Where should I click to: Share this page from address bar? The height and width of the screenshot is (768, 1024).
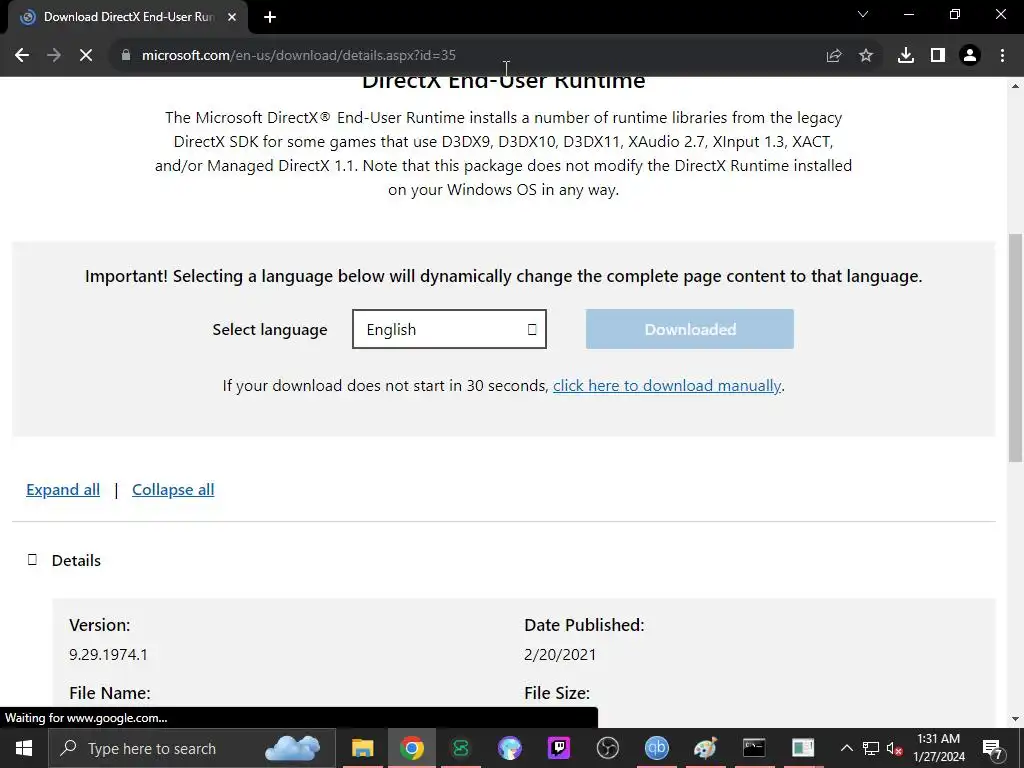point(834,56)
